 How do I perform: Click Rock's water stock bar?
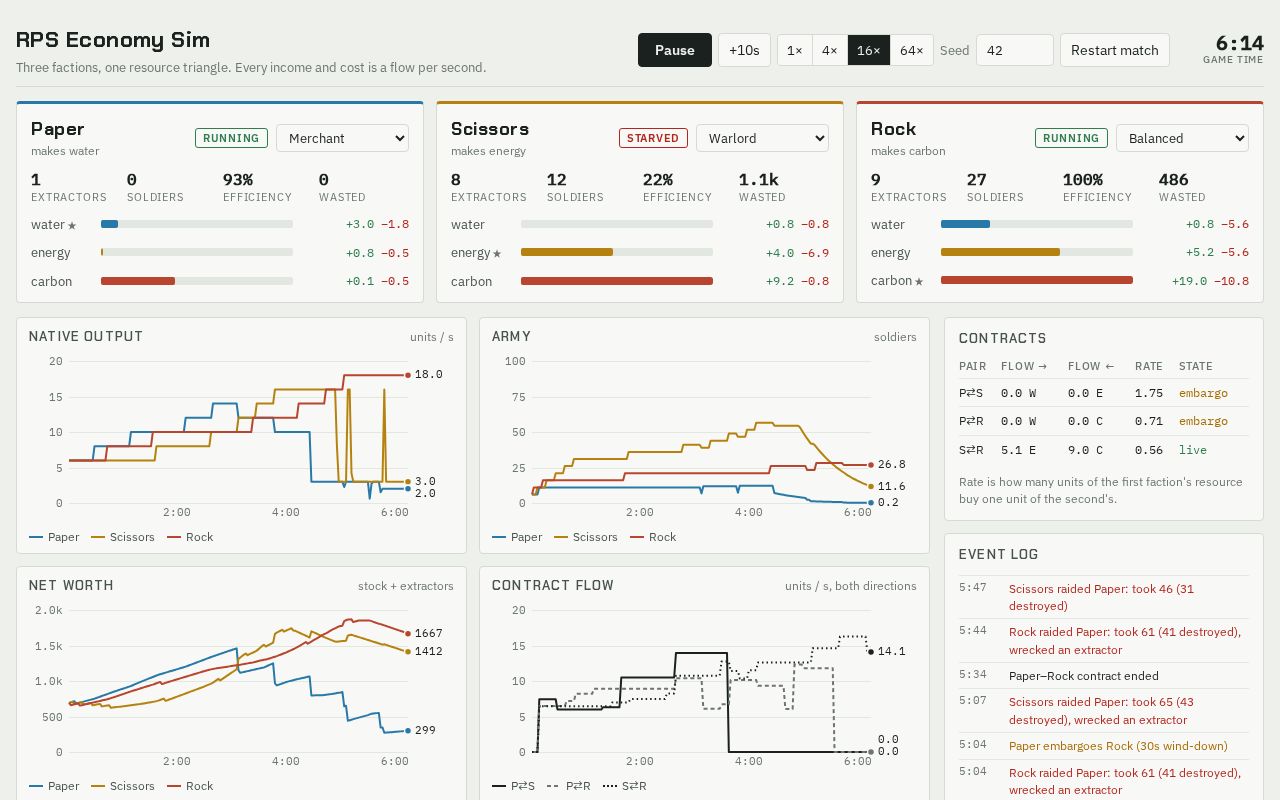[1037, 224]
